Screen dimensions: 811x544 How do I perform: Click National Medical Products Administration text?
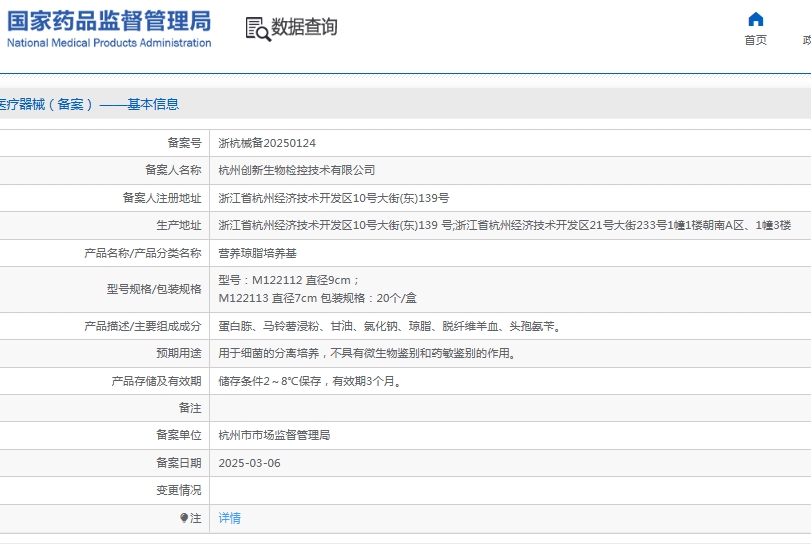pyautogui.click(x=109, y=43)
